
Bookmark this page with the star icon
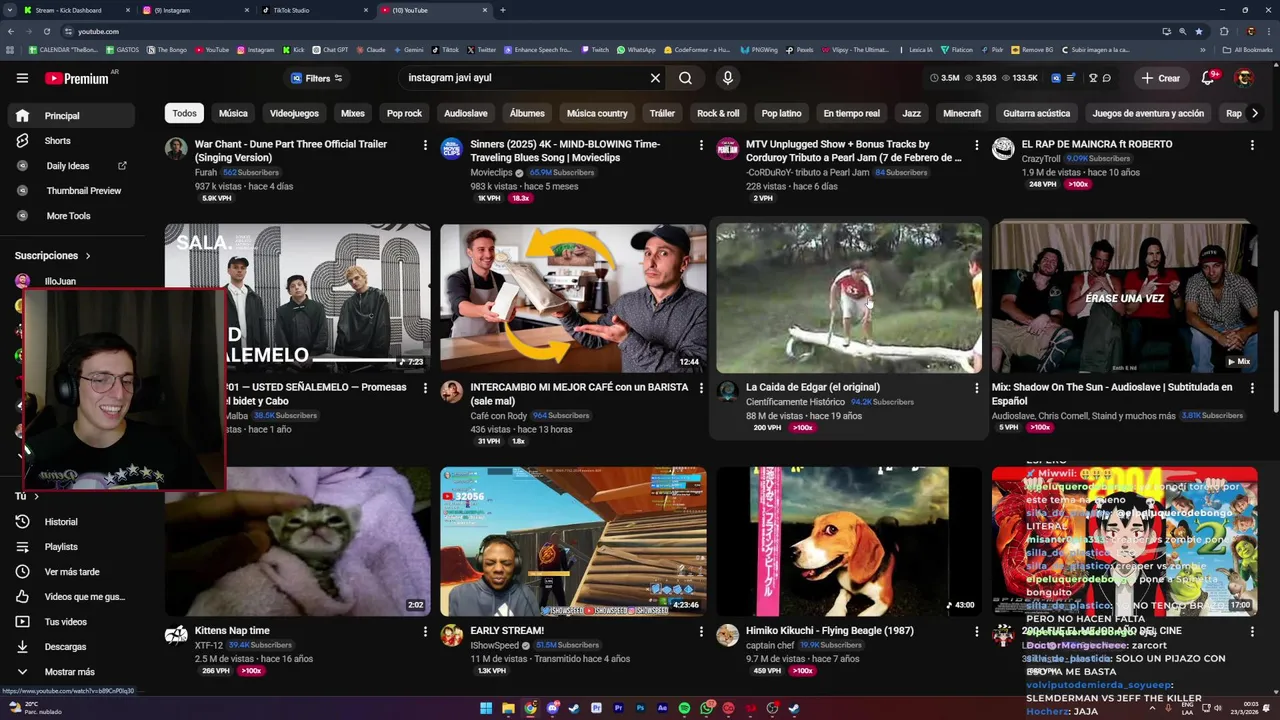1199,31
